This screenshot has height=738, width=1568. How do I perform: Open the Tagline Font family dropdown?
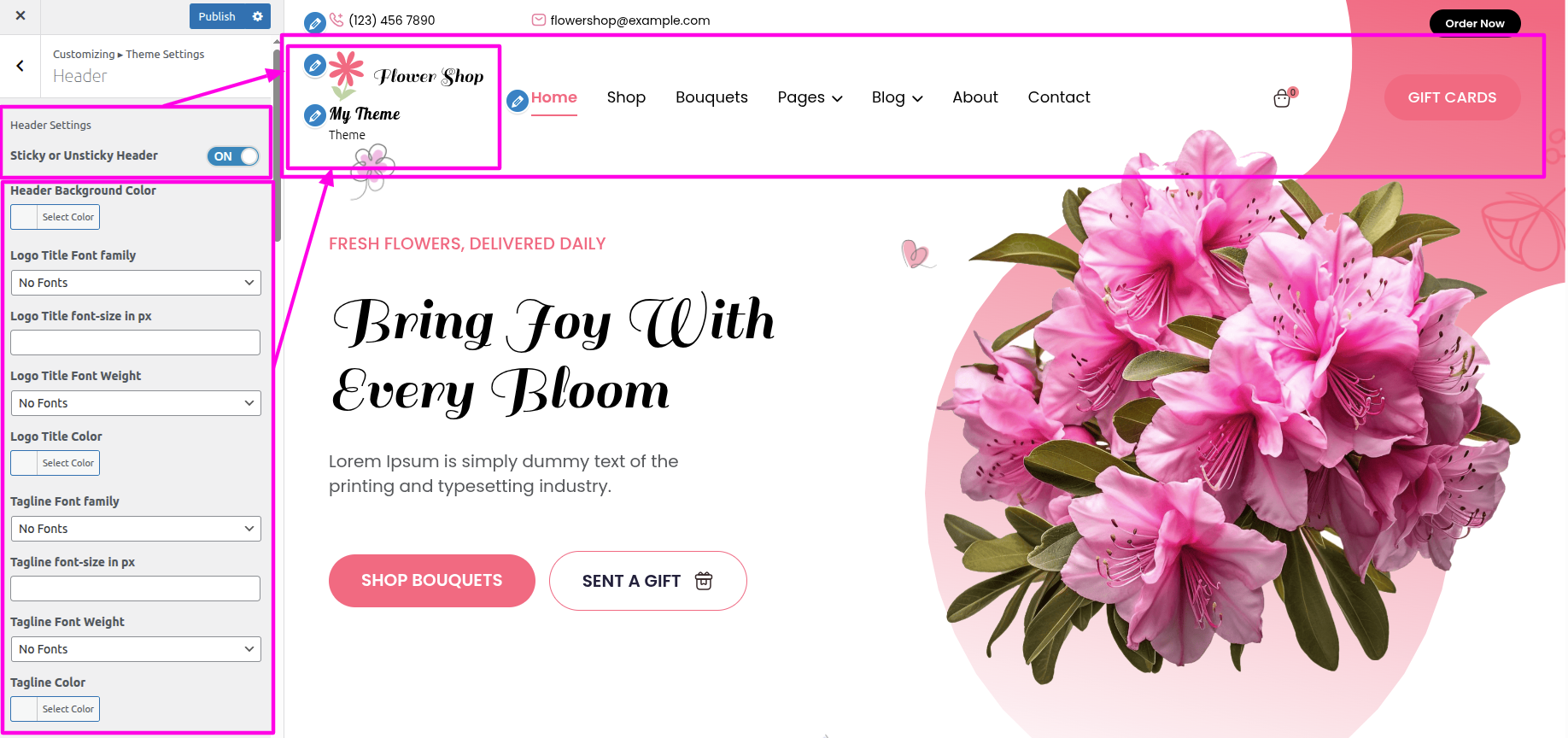pos(136,529)
